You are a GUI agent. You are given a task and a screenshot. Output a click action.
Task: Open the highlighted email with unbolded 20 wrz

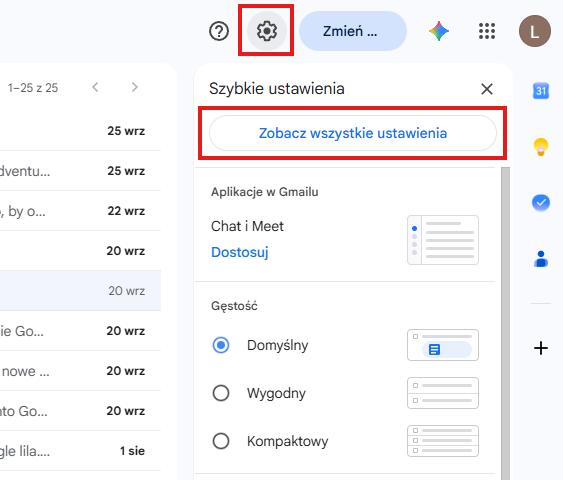click(80, 290)
